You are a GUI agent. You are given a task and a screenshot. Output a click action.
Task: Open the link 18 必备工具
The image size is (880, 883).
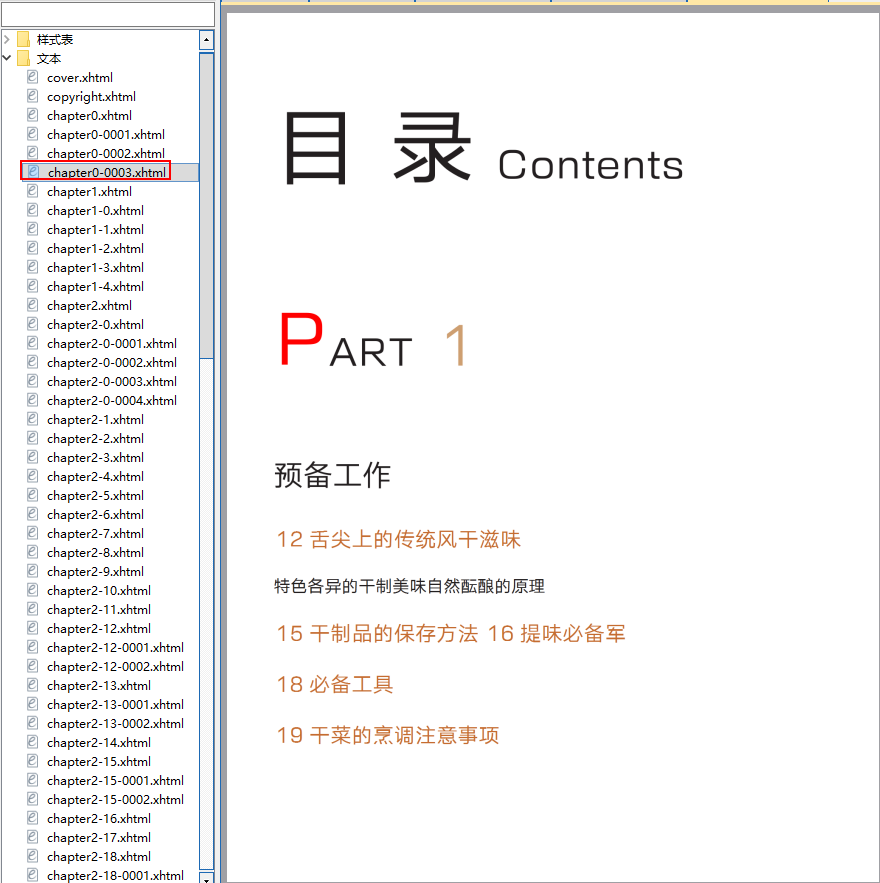334,685
